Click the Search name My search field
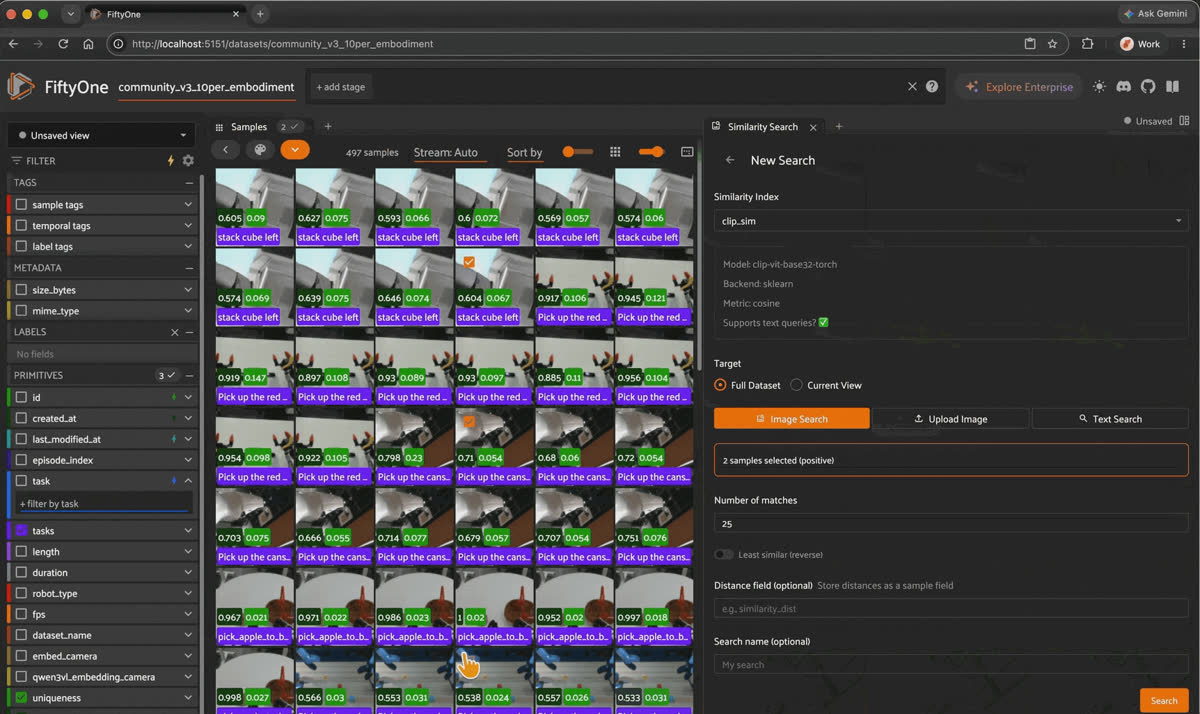The image size is (1200, 714). coord(951,665)
